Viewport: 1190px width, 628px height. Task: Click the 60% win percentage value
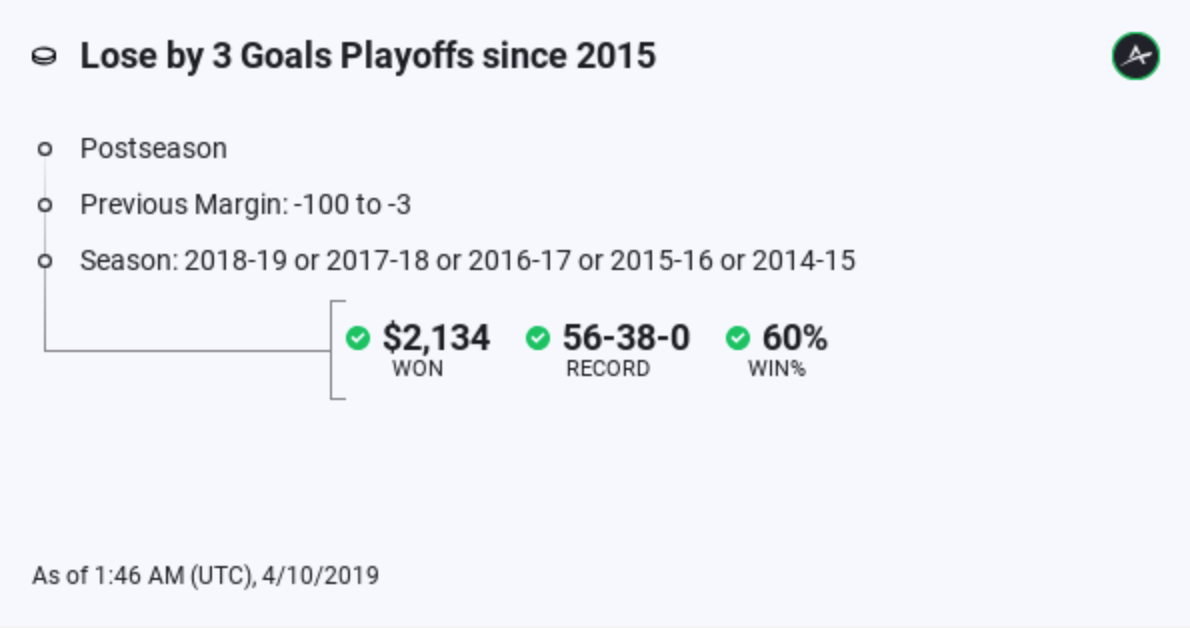coord(795,338)
